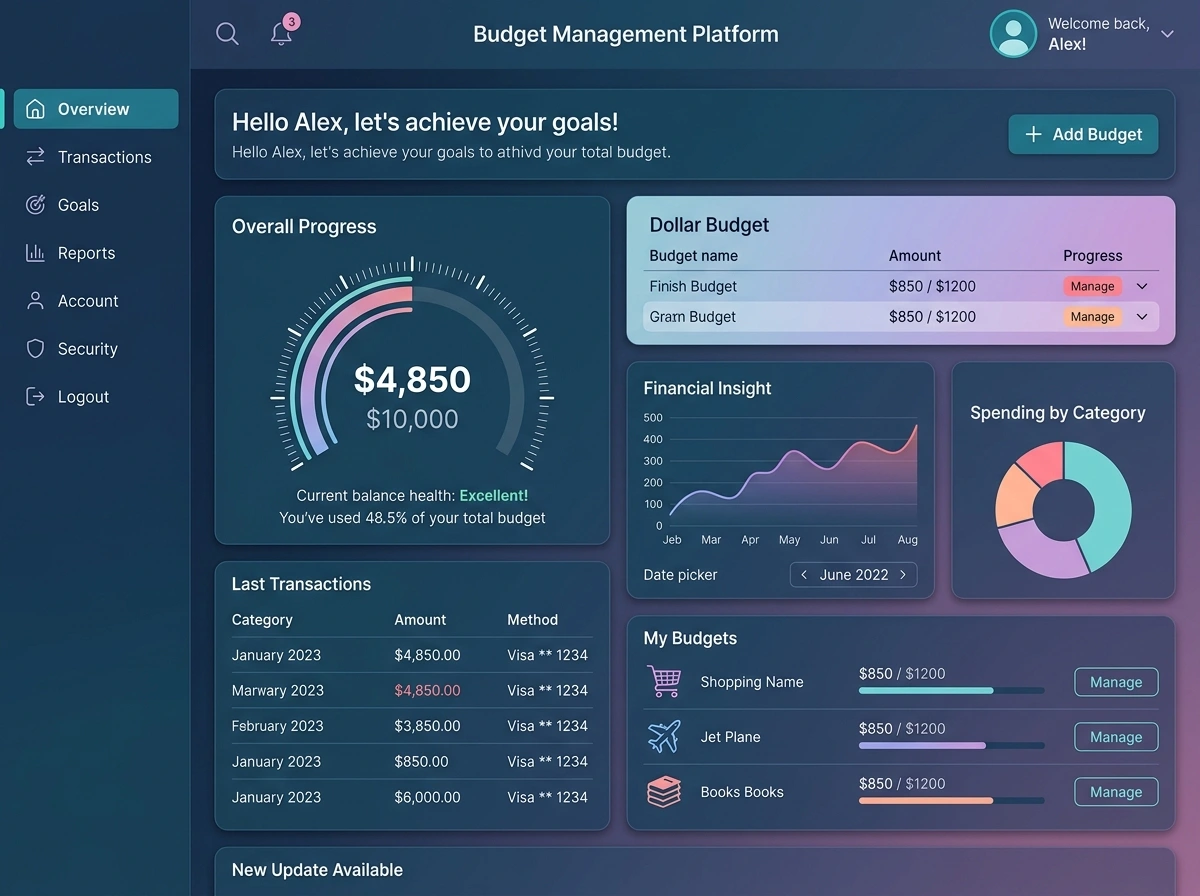Expand the Grarn Budget row chevron

[1142, 317]
